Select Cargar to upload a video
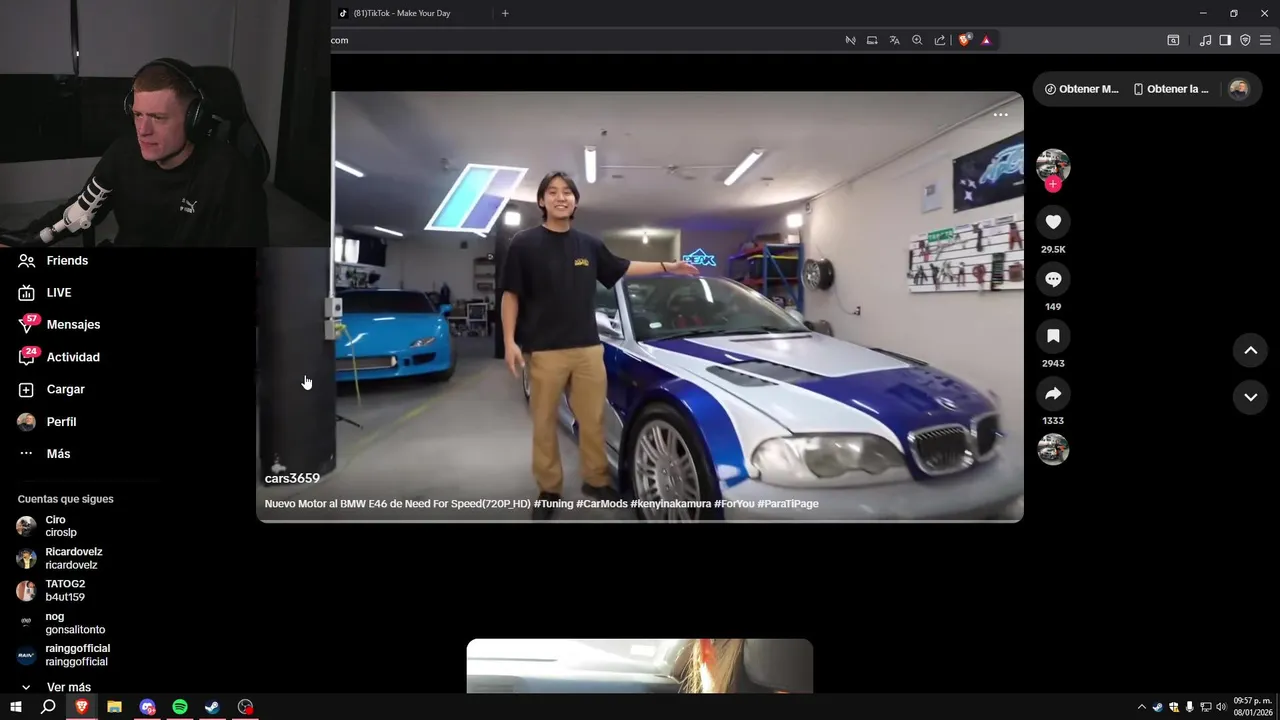The width and height of the screenshot is (1280, 720). pyautogui.click(x=51, y=389)
